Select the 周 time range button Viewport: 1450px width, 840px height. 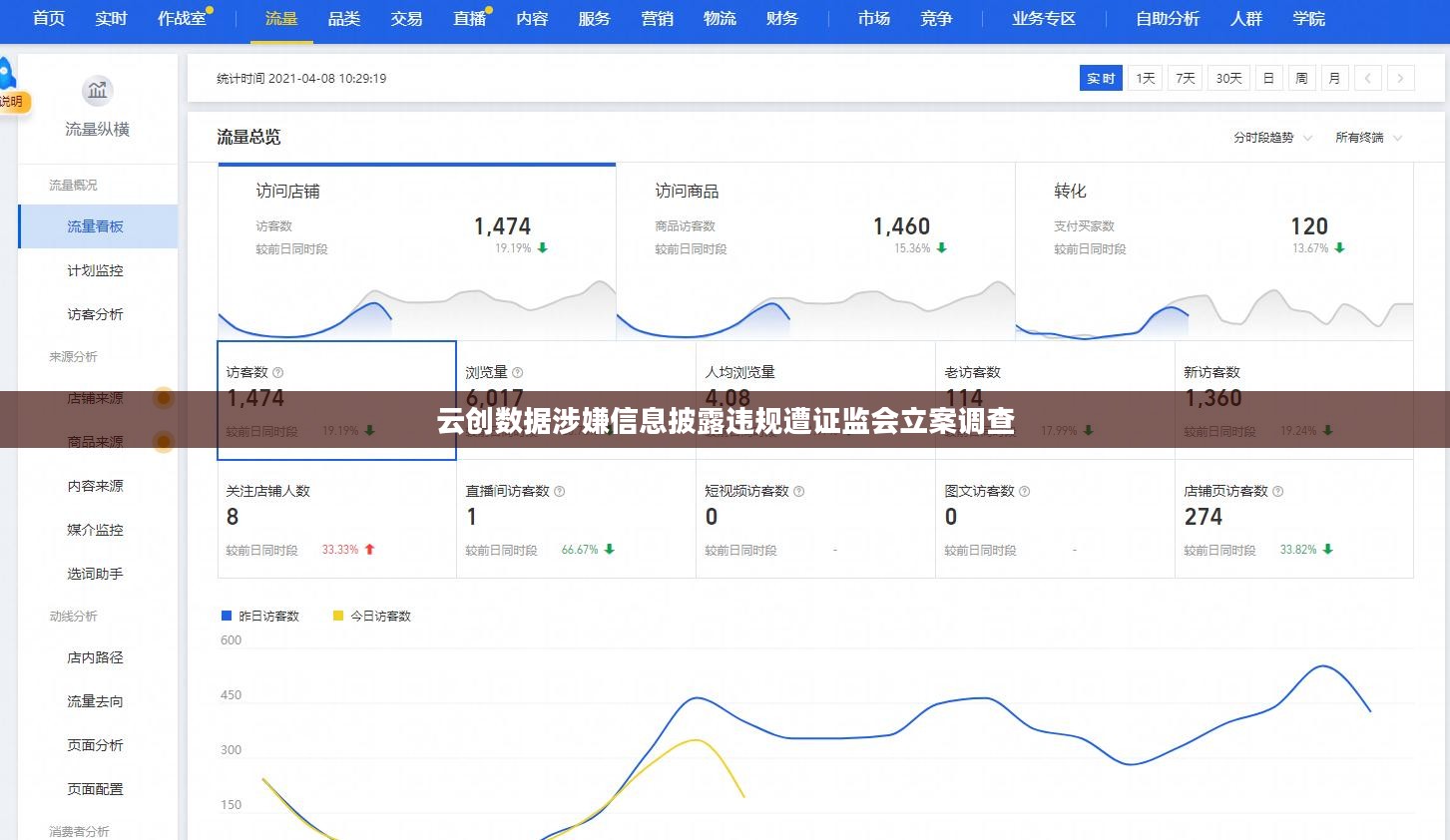[1302, 78]
